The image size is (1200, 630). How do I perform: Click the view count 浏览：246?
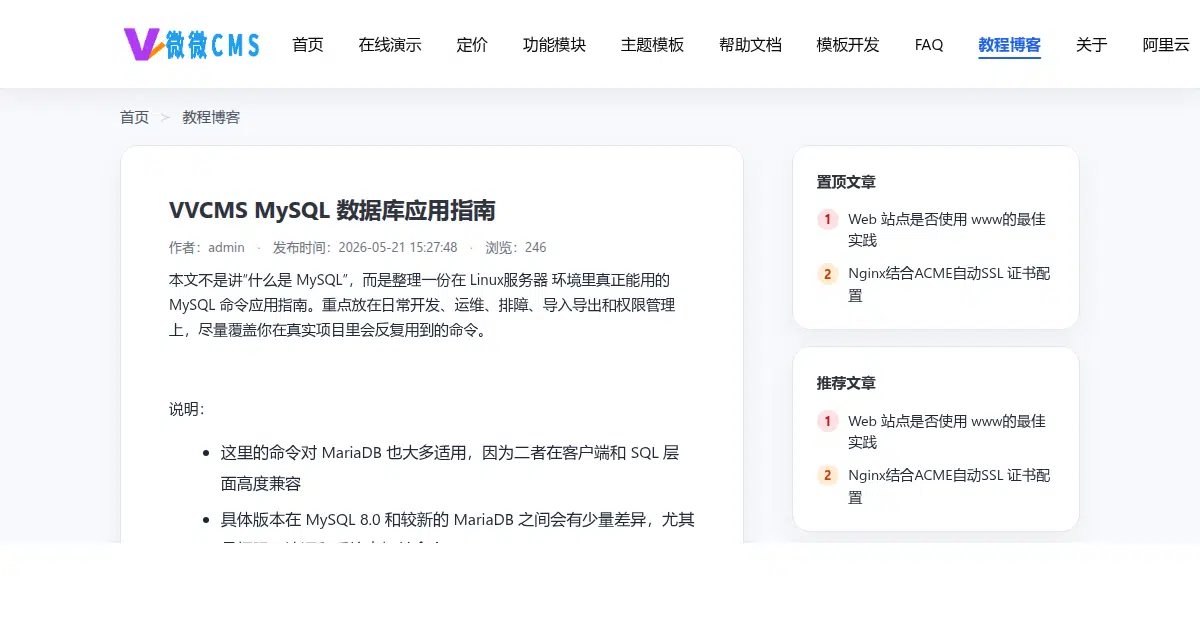tap(516, 247)
